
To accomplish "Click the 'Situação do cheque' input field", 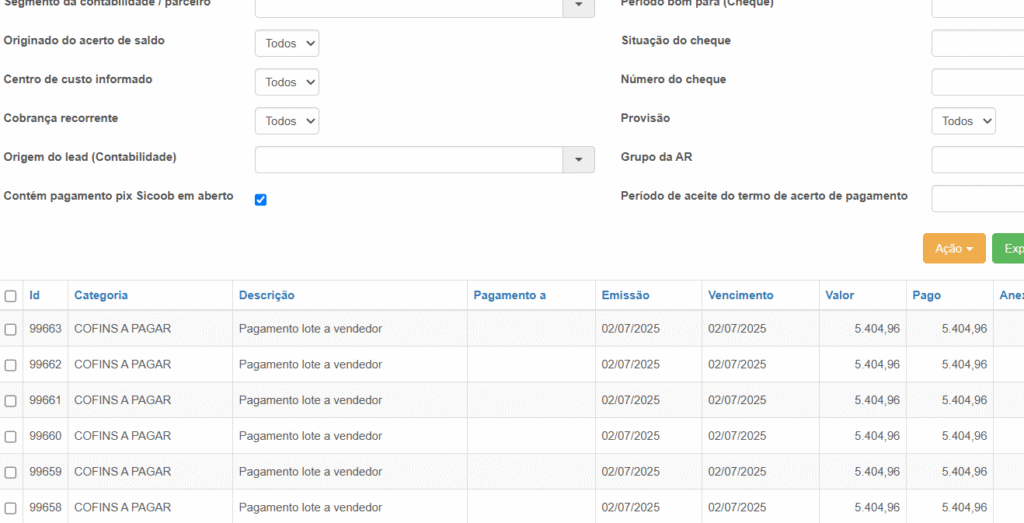I will point(978,43).
